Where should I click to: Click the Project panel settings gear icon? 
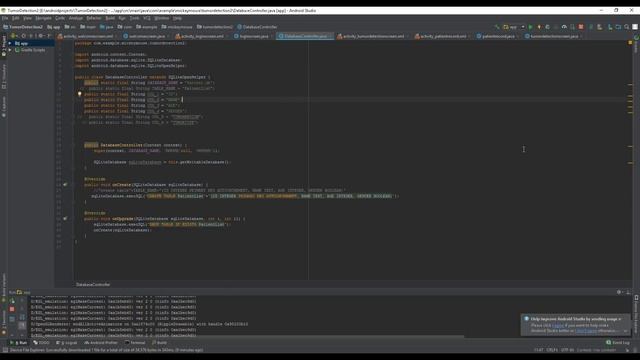(41, 36)
